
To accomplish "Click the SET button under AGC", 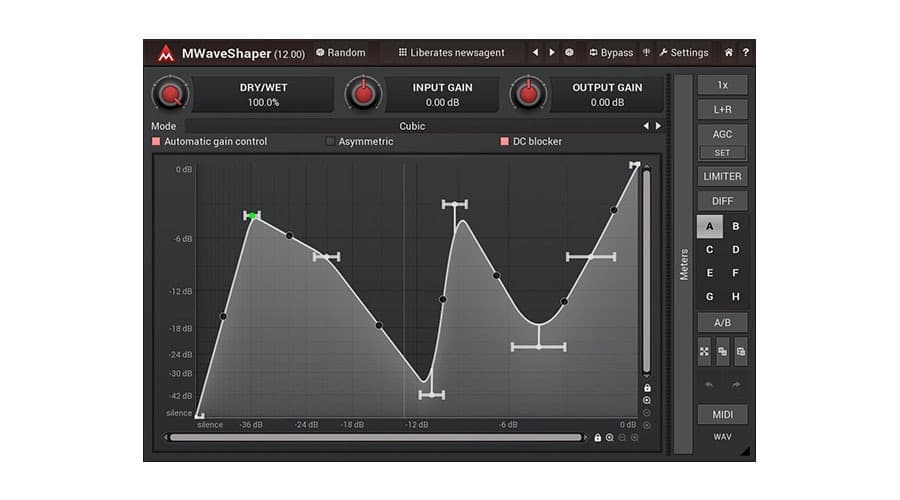I will click(722, 153).
